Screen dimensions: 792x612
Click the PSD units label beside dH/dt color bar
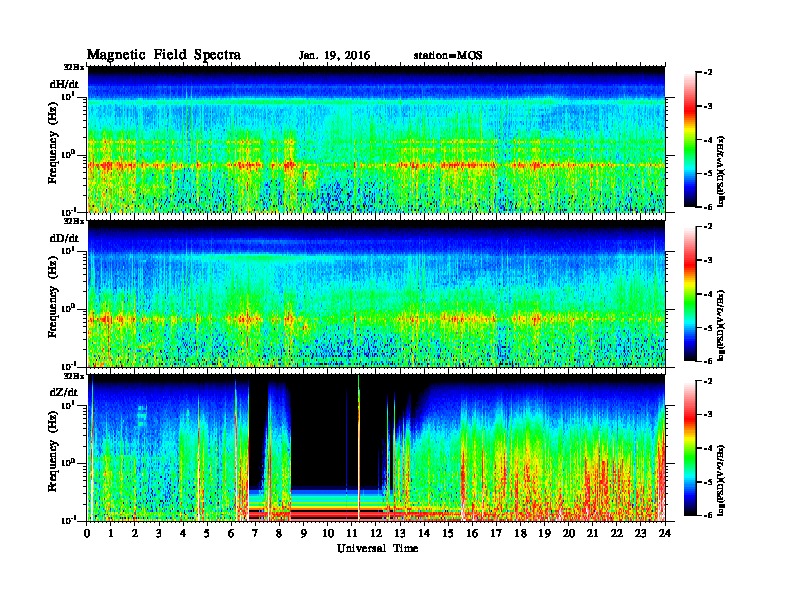722,172
